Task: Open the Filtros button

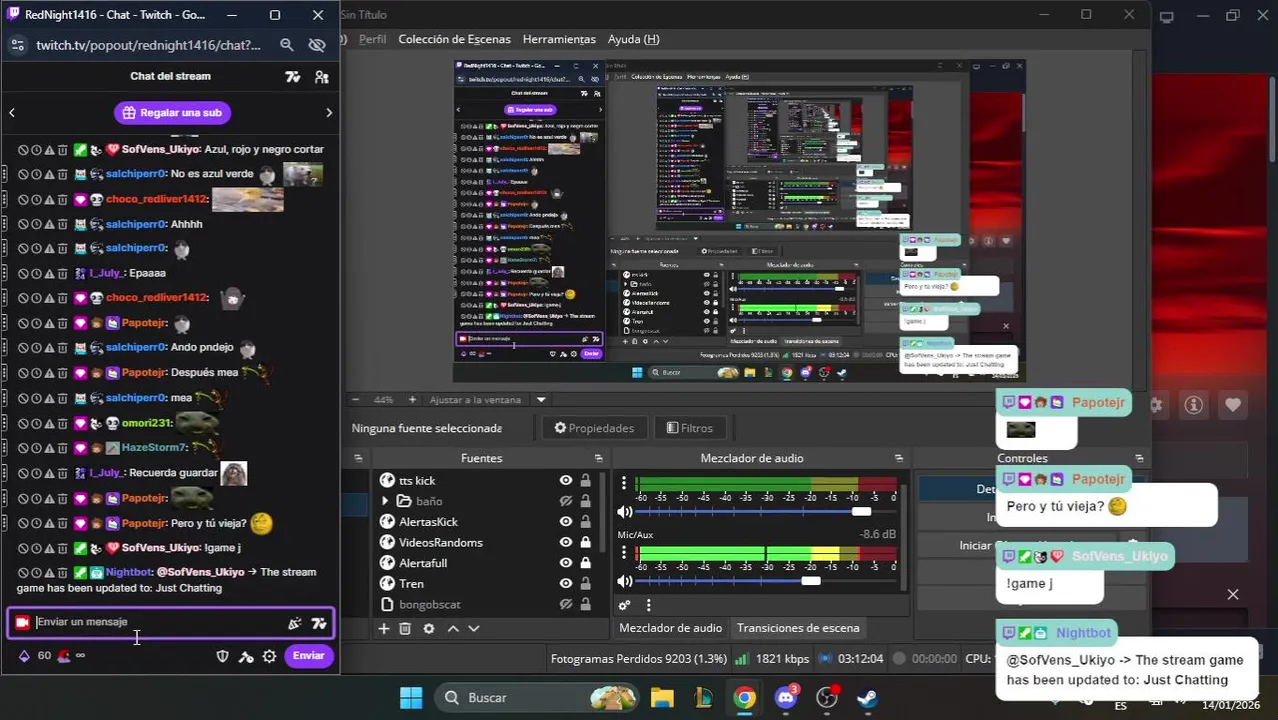Action: tap(689, 428)
